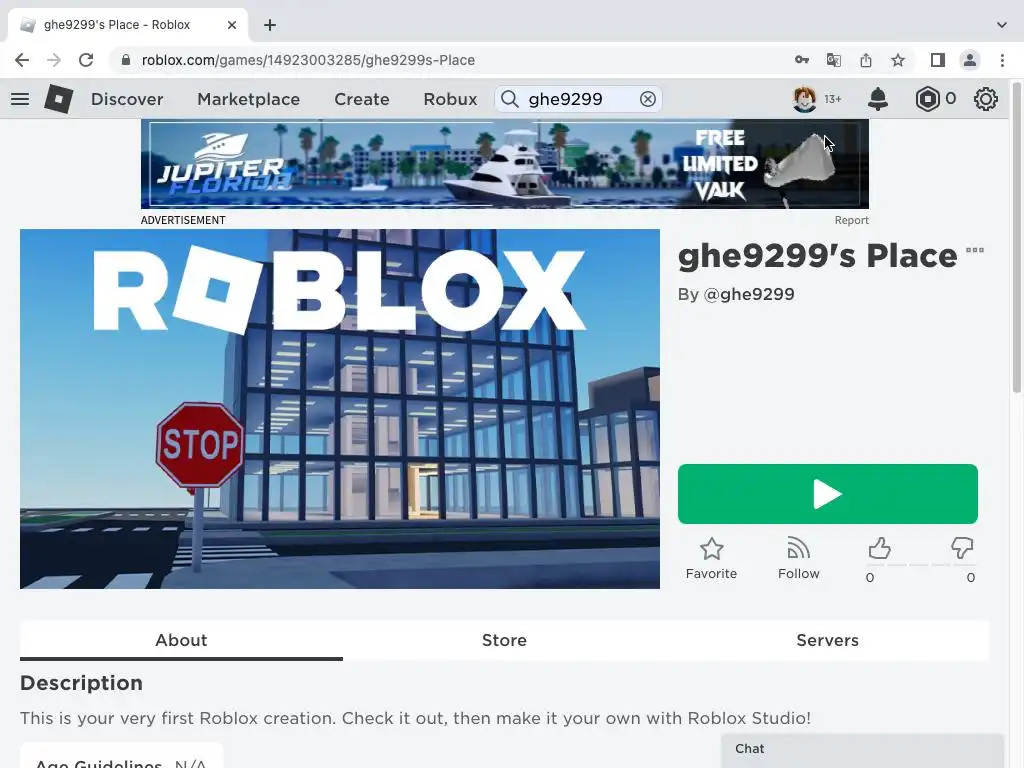
Task: Like the game with thumbs up
Action: tap(879, 549)
